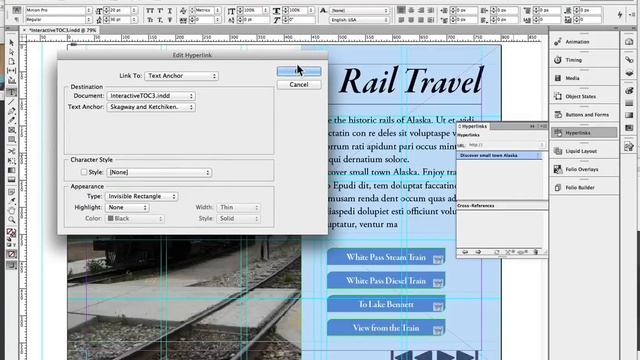Viewport: 640px width, 360px height.
Task: Open the Timing panel
Action: [x=583, y=60]
